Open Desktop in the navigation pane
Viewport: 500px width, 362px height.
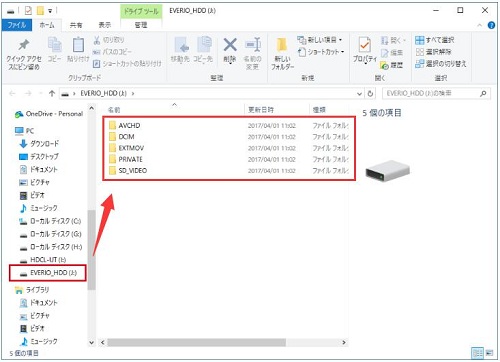39,157
